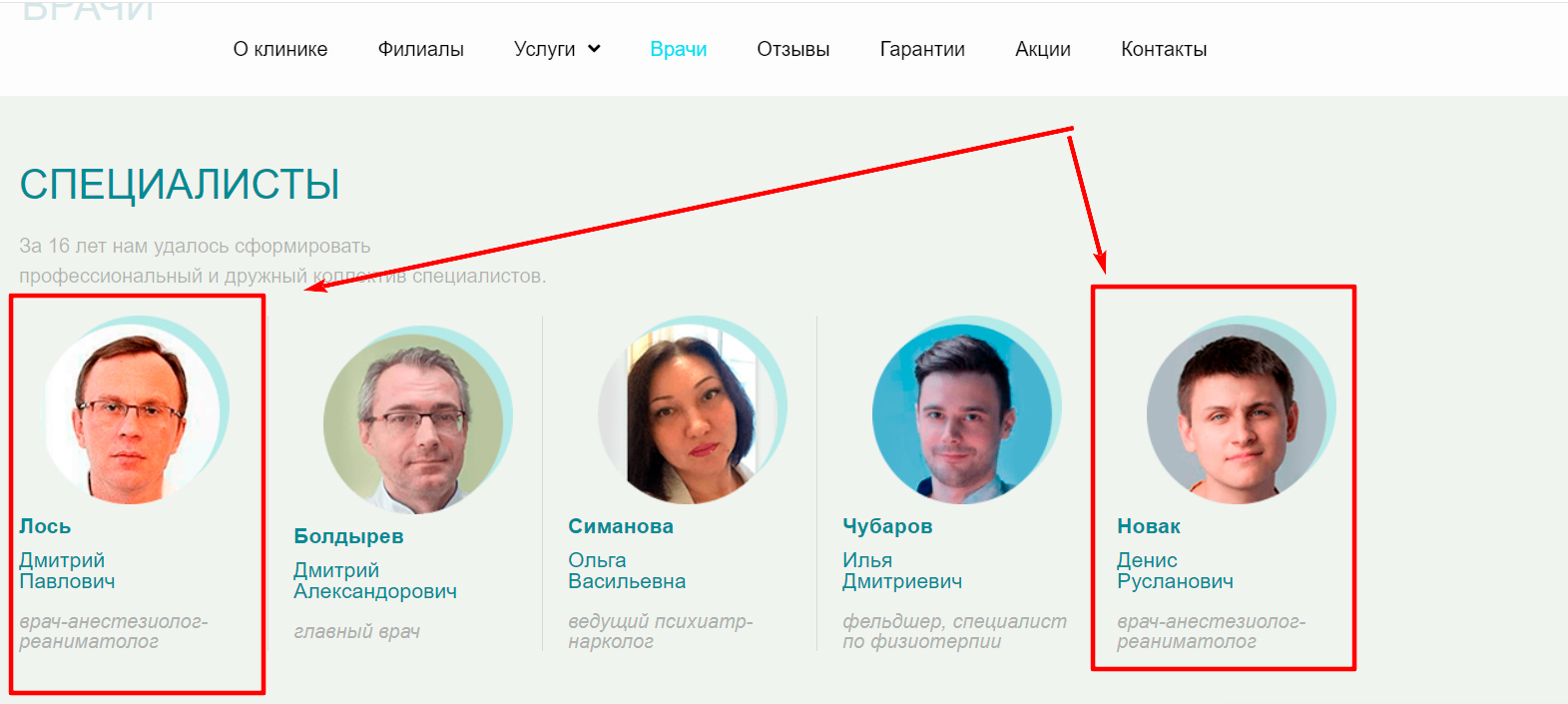This screenshot has width=1568, height=704.
Task: Click the photo of Чубаров
Action: coord(962,413)
